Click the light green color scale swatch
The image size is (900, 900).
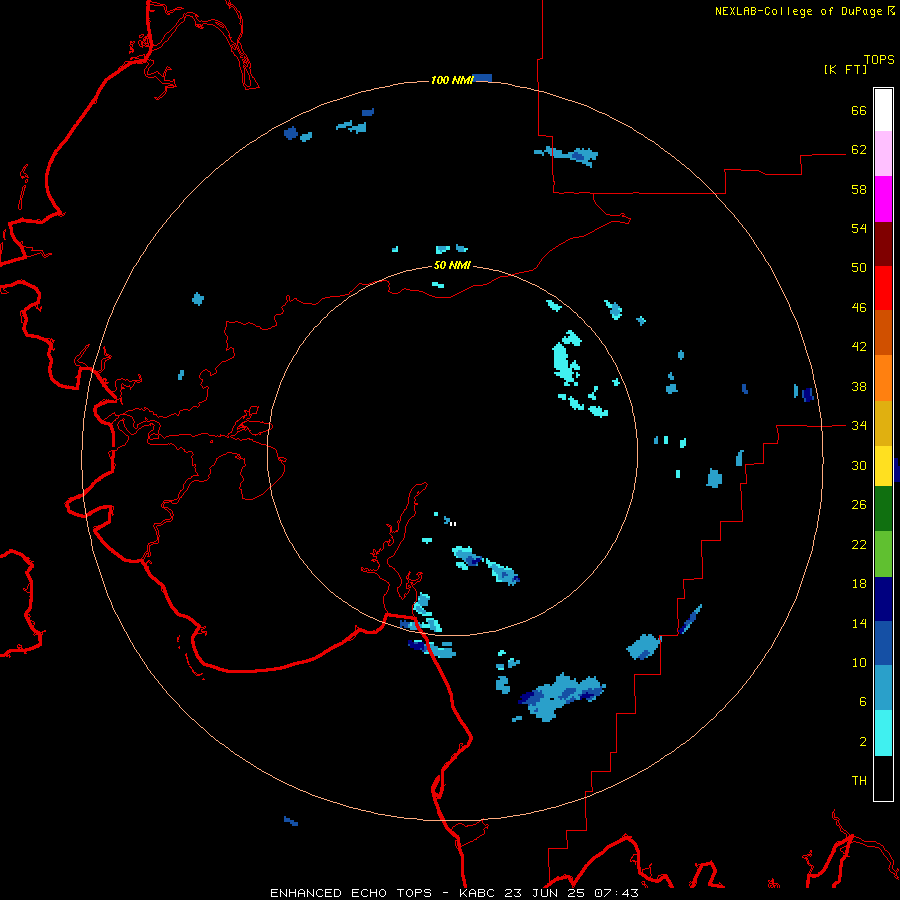coord(883,554)
